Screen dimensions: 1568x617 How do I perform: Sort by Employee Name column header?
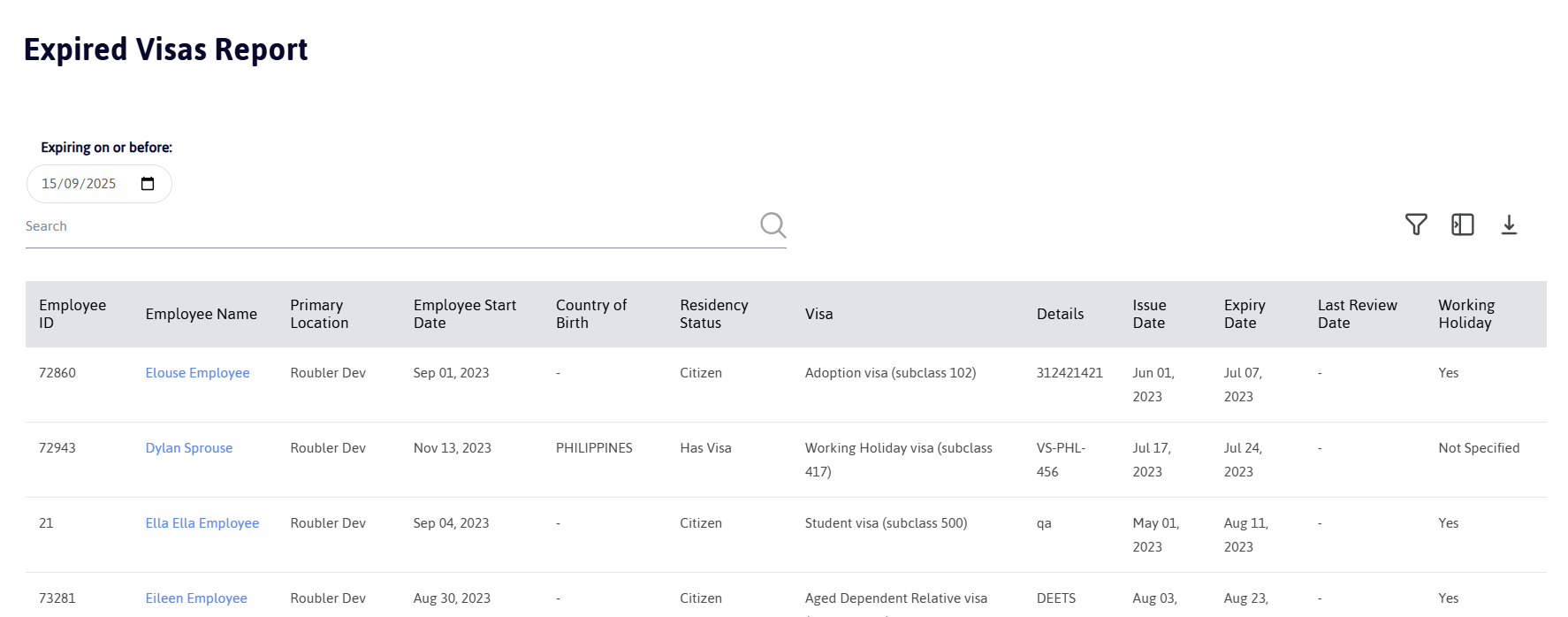[202, 314]
